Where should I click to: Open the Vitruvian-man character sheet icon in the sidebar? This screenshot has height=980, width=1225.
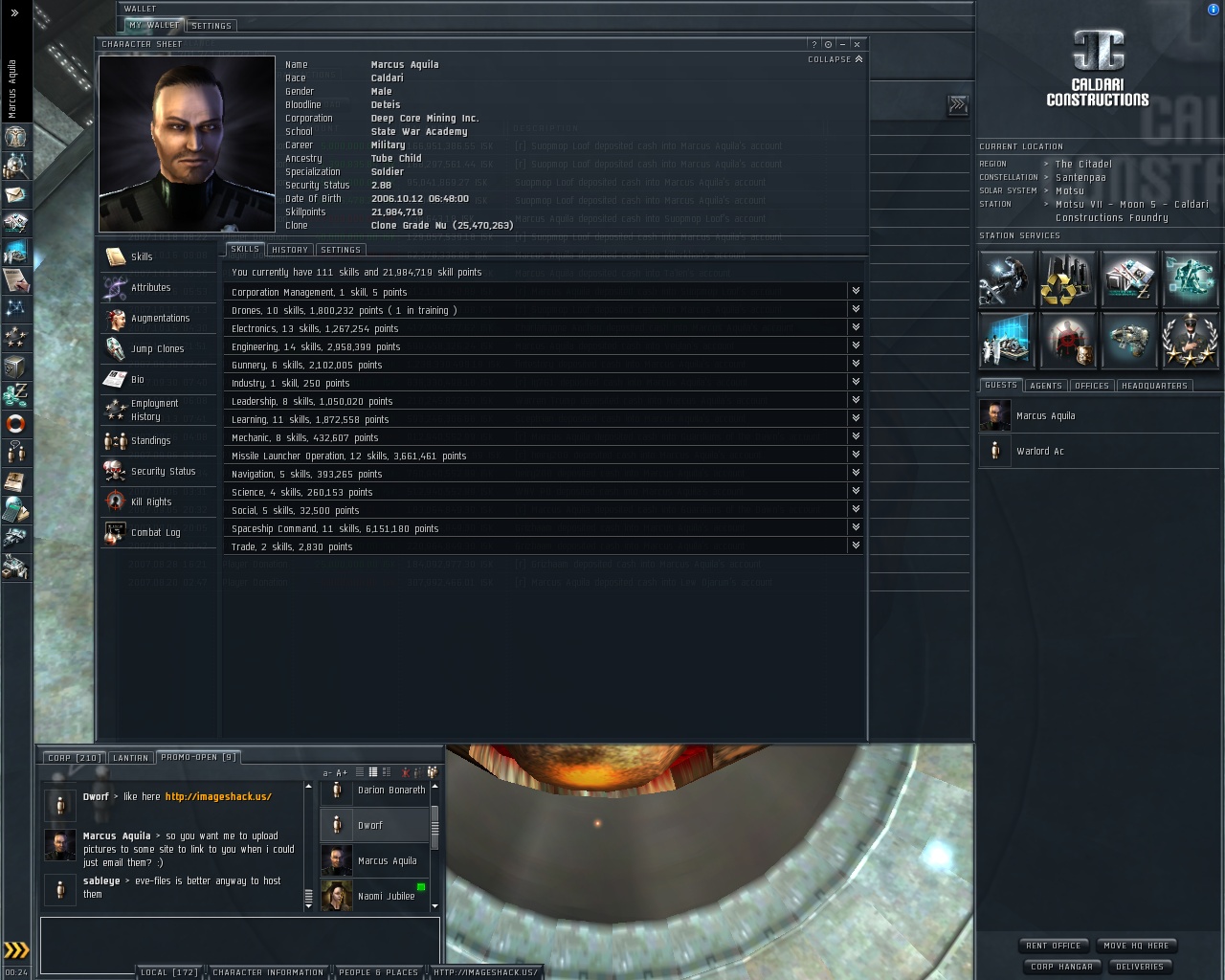point(16,137)
